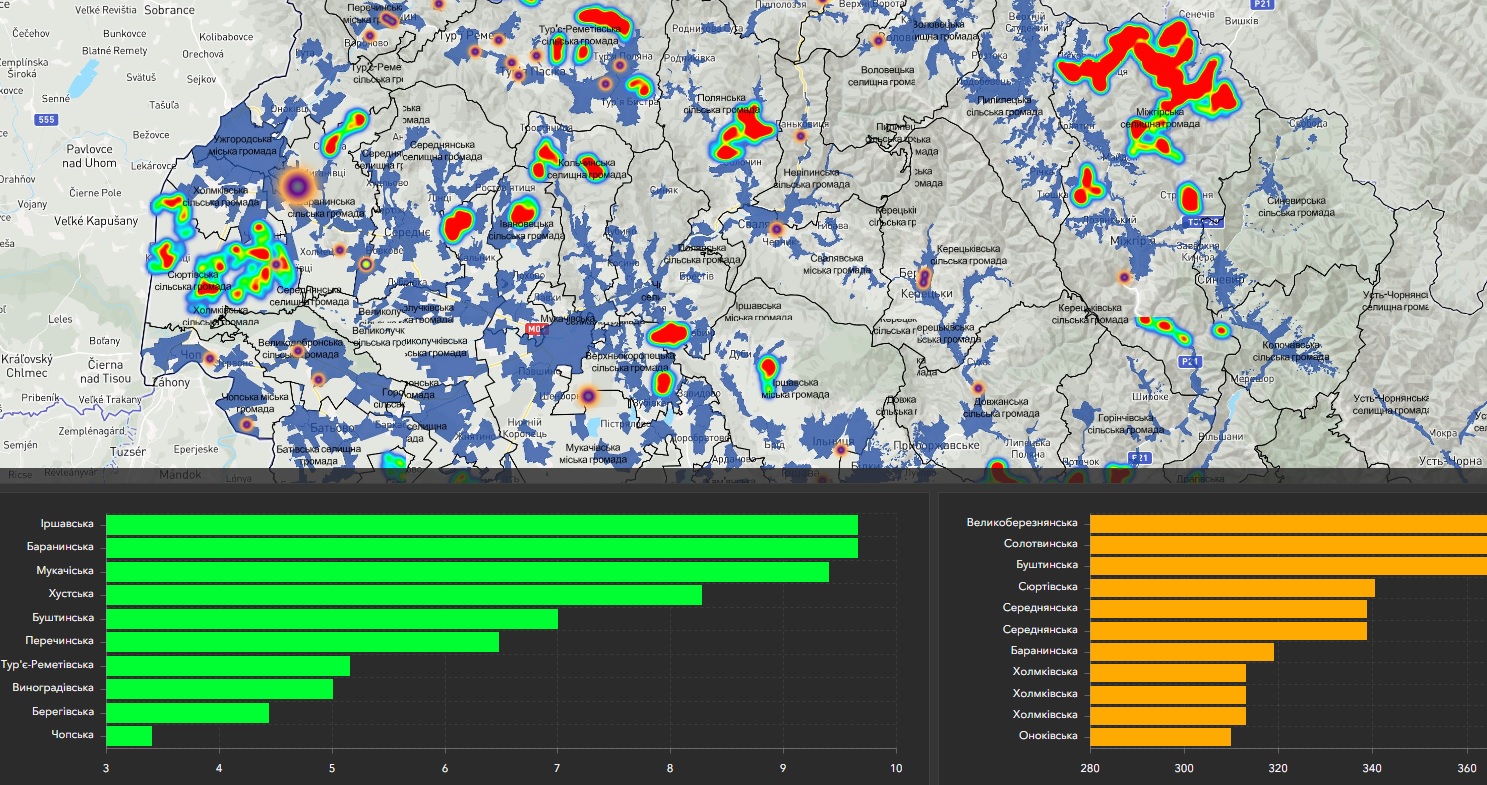Select the Kráľovský Chlmec town label
This screenshot has width=1487, height=785.
coord(25,366)
